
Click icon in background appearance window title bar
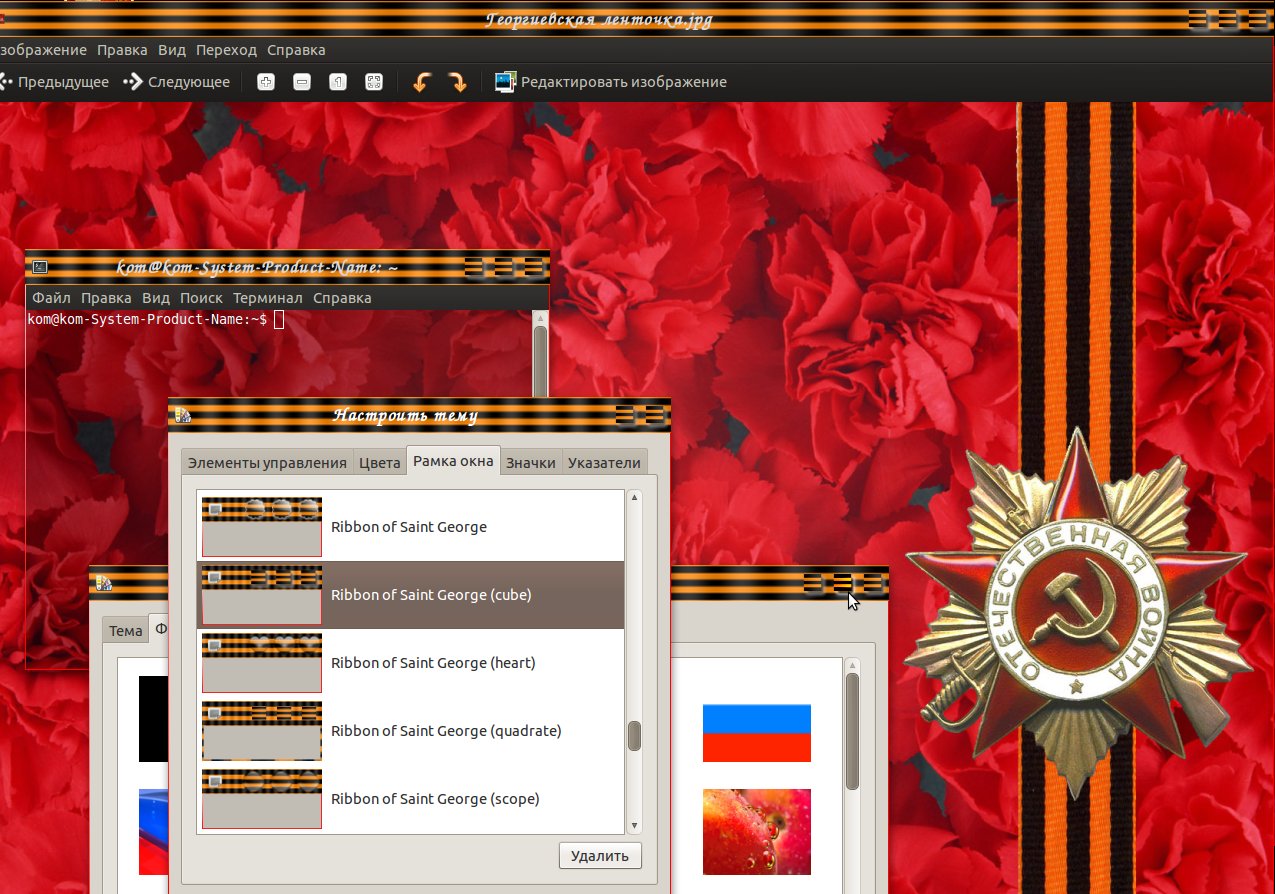(x=103, y=584)
